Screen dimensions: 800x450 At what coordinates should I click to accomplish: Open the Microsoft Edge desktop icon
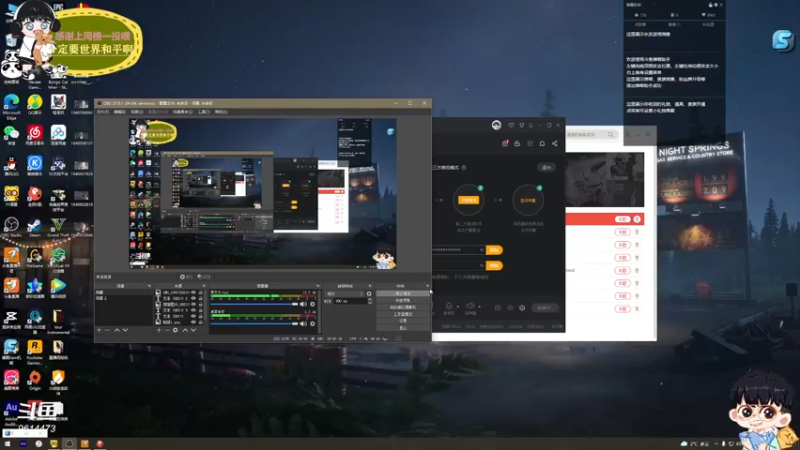pos(11,106)
